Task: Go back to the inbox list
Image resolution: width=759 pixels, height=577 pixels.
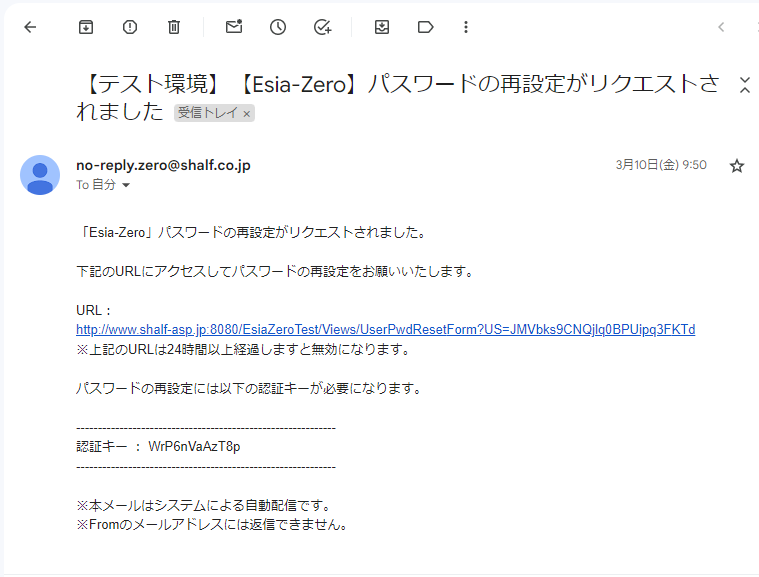Action: tap(30, 27)
